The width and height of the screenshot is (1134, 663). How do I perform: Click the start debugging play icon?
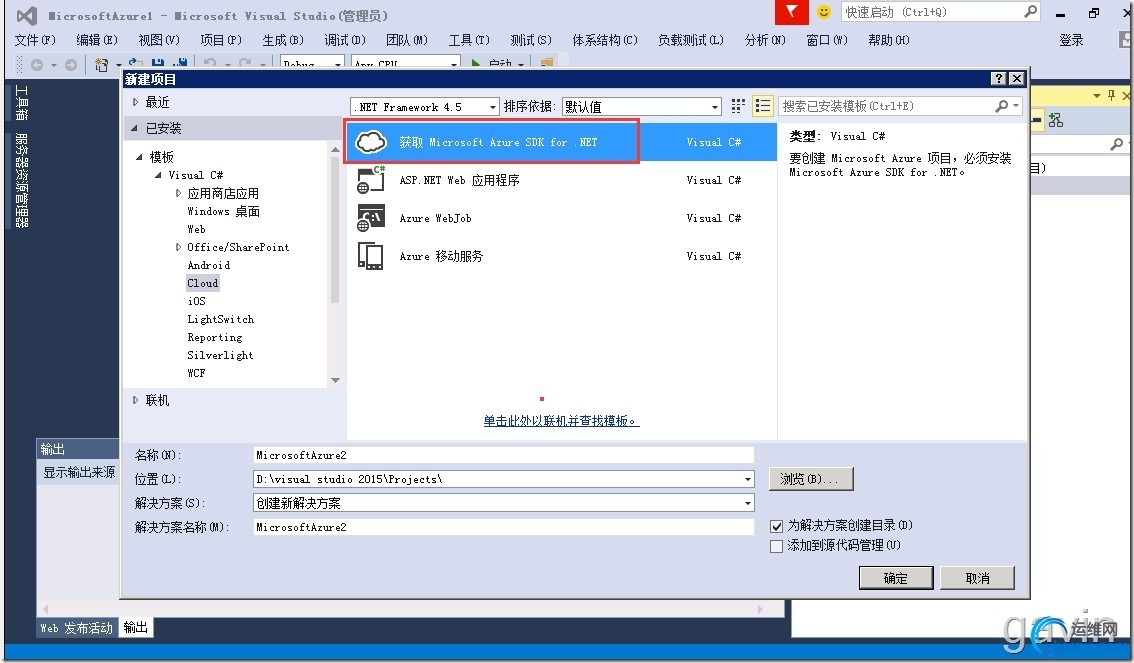476,64
